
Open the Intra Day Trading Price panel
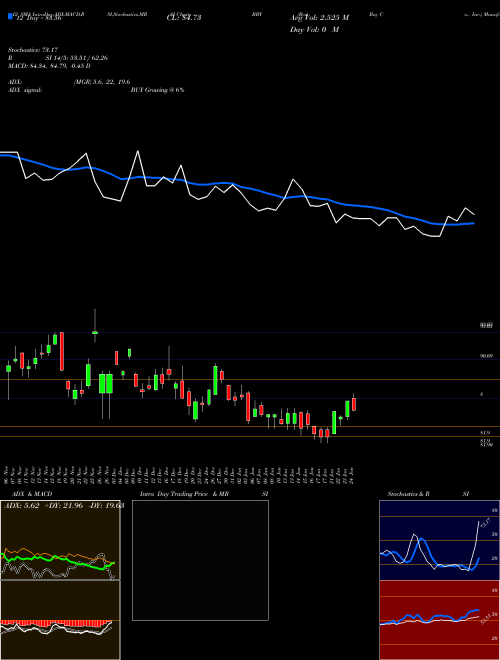(200, 560)
